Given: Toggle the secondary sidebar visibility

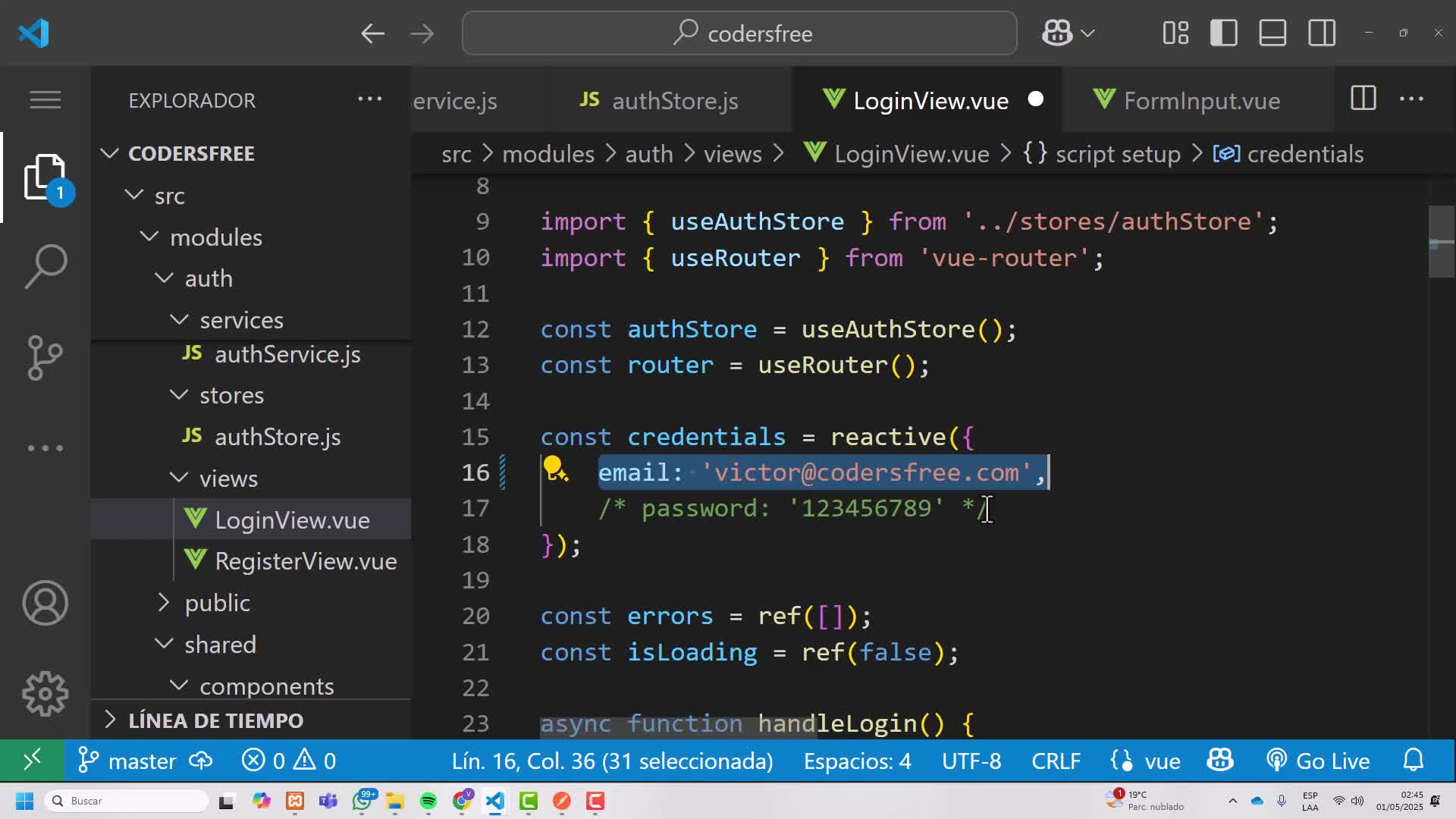Looking at the screenshot, I should tap(1322, 33).
